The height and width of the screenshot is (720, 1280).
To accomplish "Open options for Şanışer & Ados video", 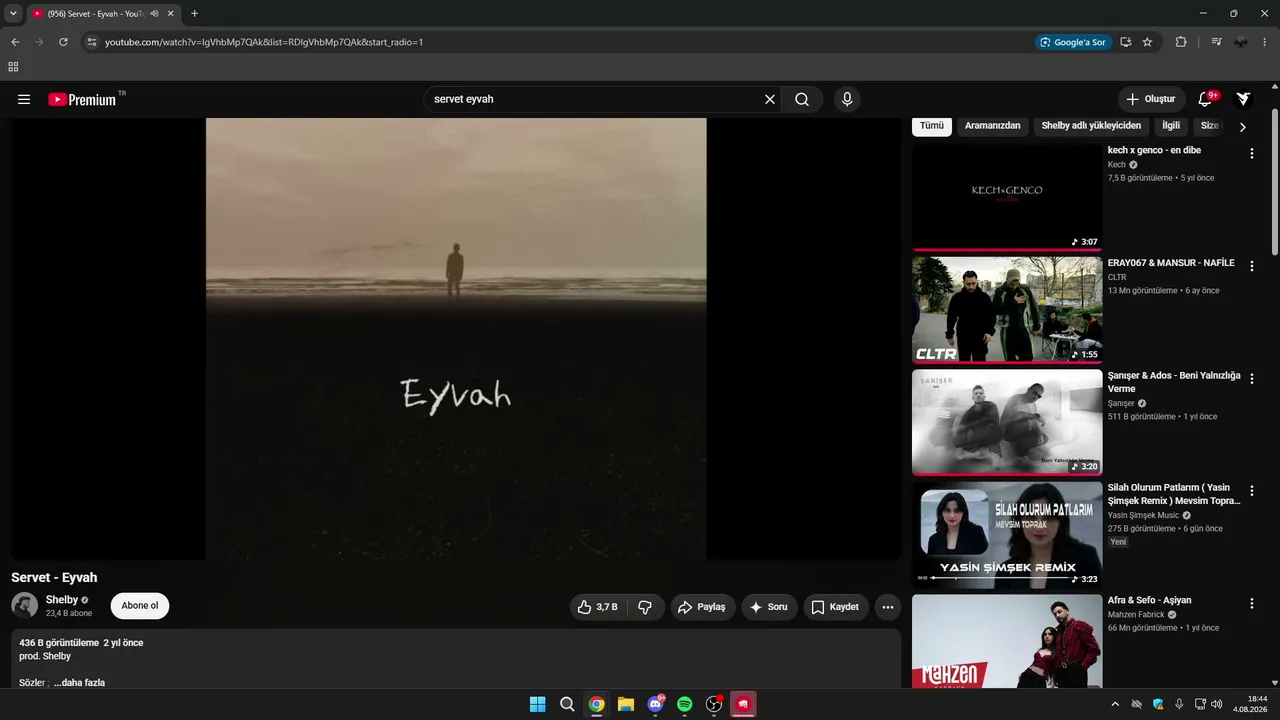I will [1251, 379].
